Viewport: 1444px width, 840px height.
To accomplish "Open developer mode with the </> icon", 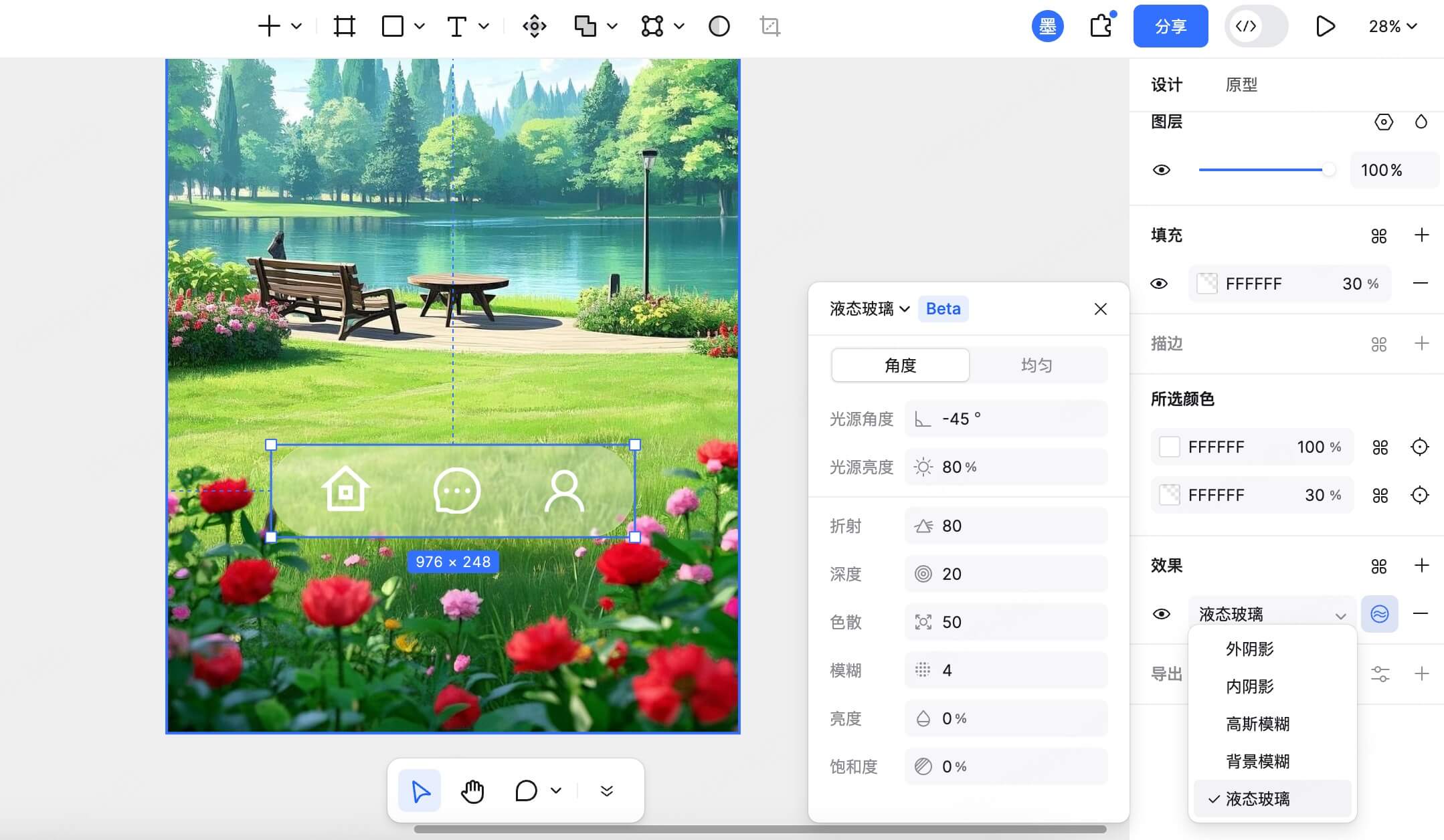I will 1247,26.
